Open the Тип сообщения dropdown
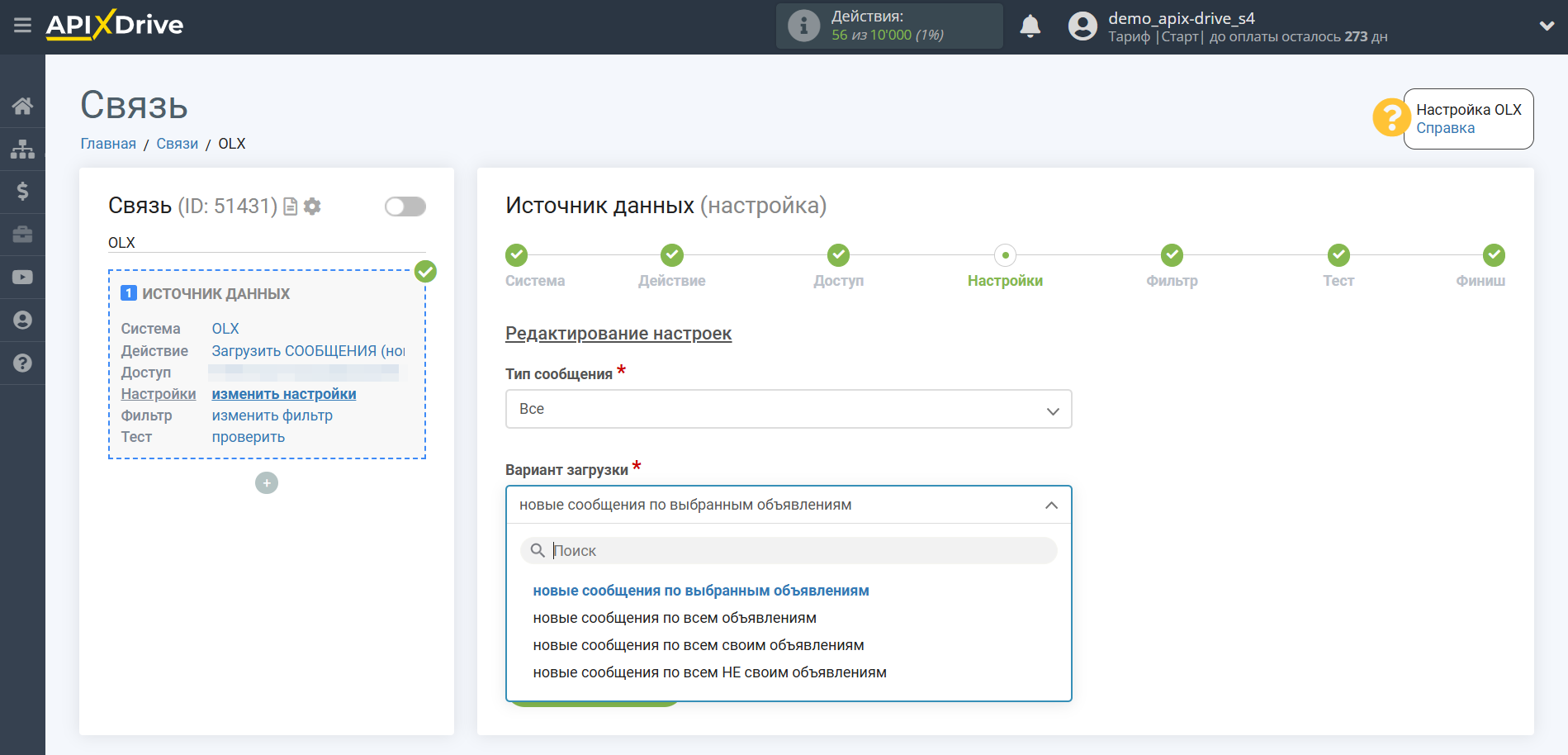This screenshot has height=755, width=1568. click(789, 409)
